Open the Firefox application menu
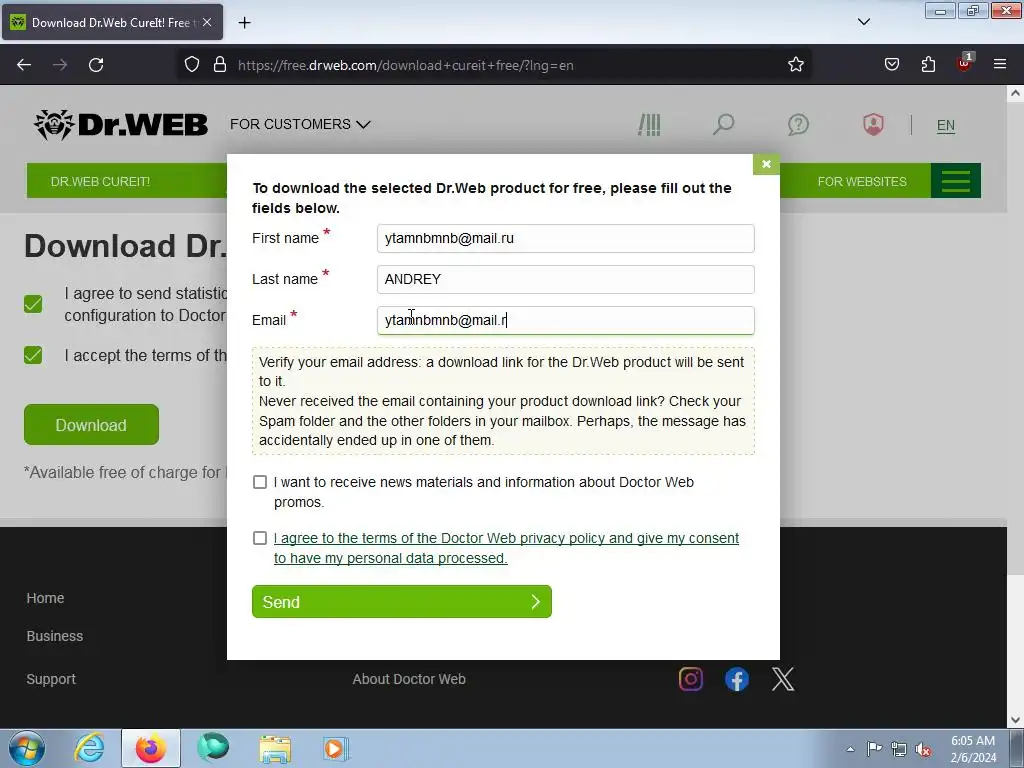Image resolution: width=1024 pixels, height=768 pixels. point(1000,64)
